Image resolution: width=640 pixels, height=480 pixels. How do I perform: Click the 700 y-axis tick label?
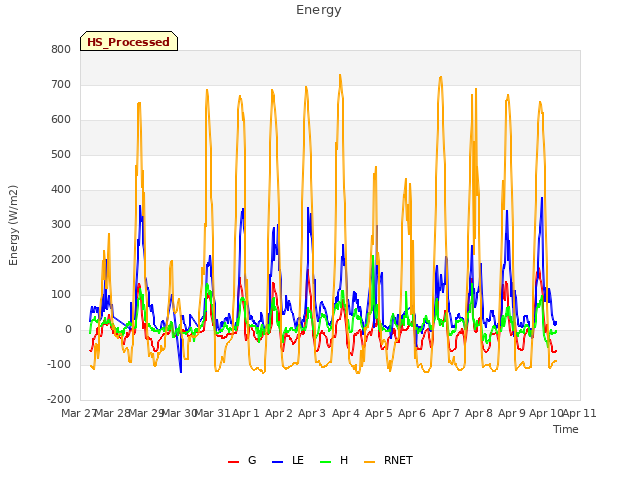point(61,84)
